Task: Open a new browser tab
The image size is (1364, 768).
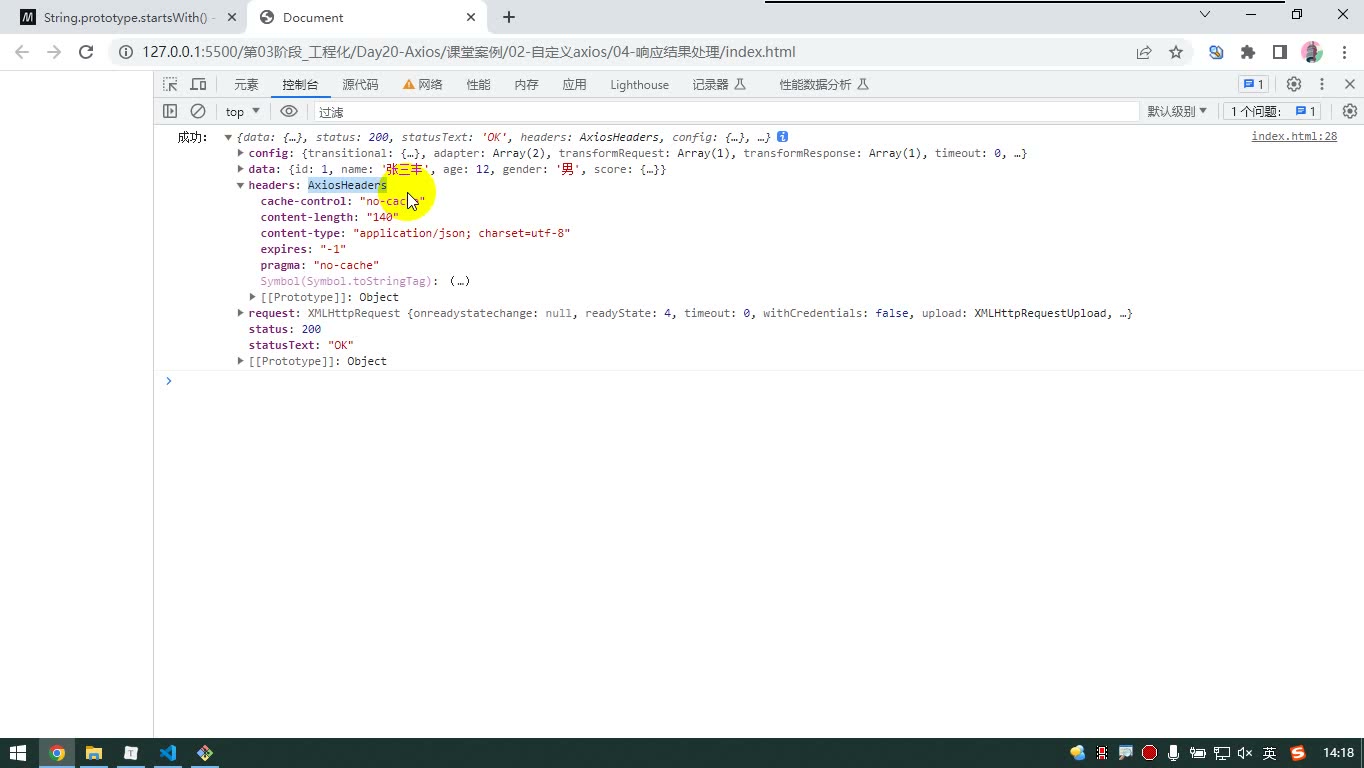Action: pos(508,17)
